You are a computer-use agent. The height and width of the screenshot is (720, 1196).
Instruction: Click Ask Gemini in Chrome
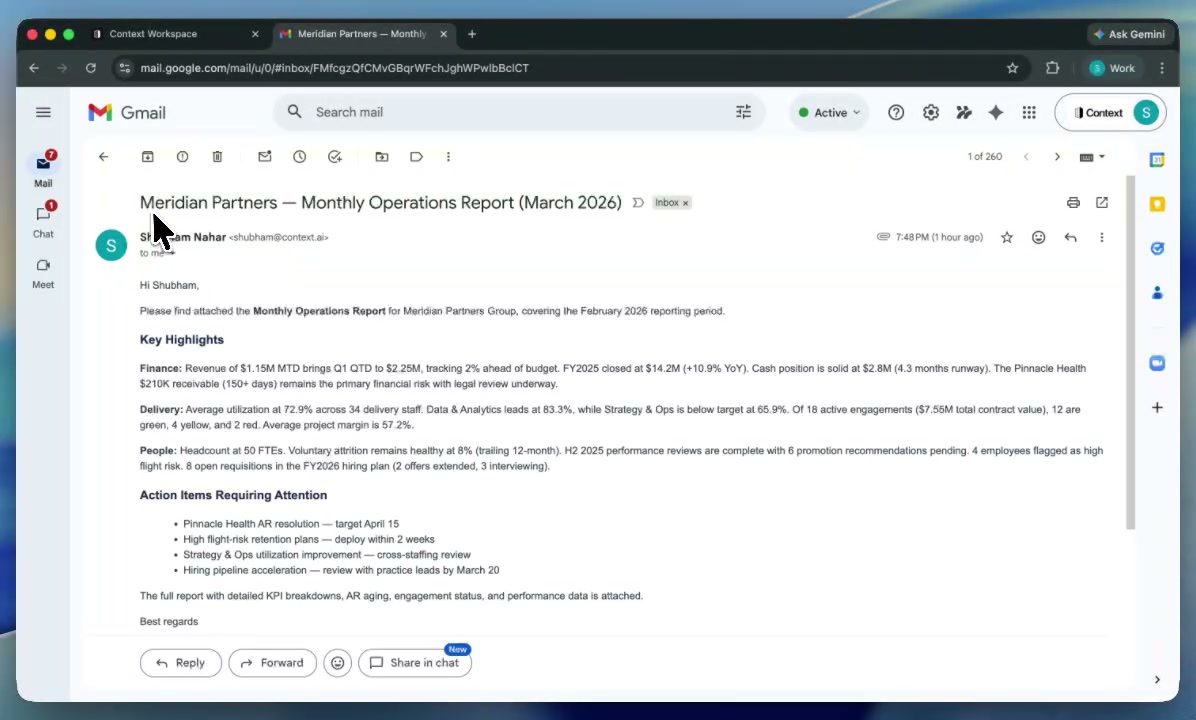click(1129, 34)
